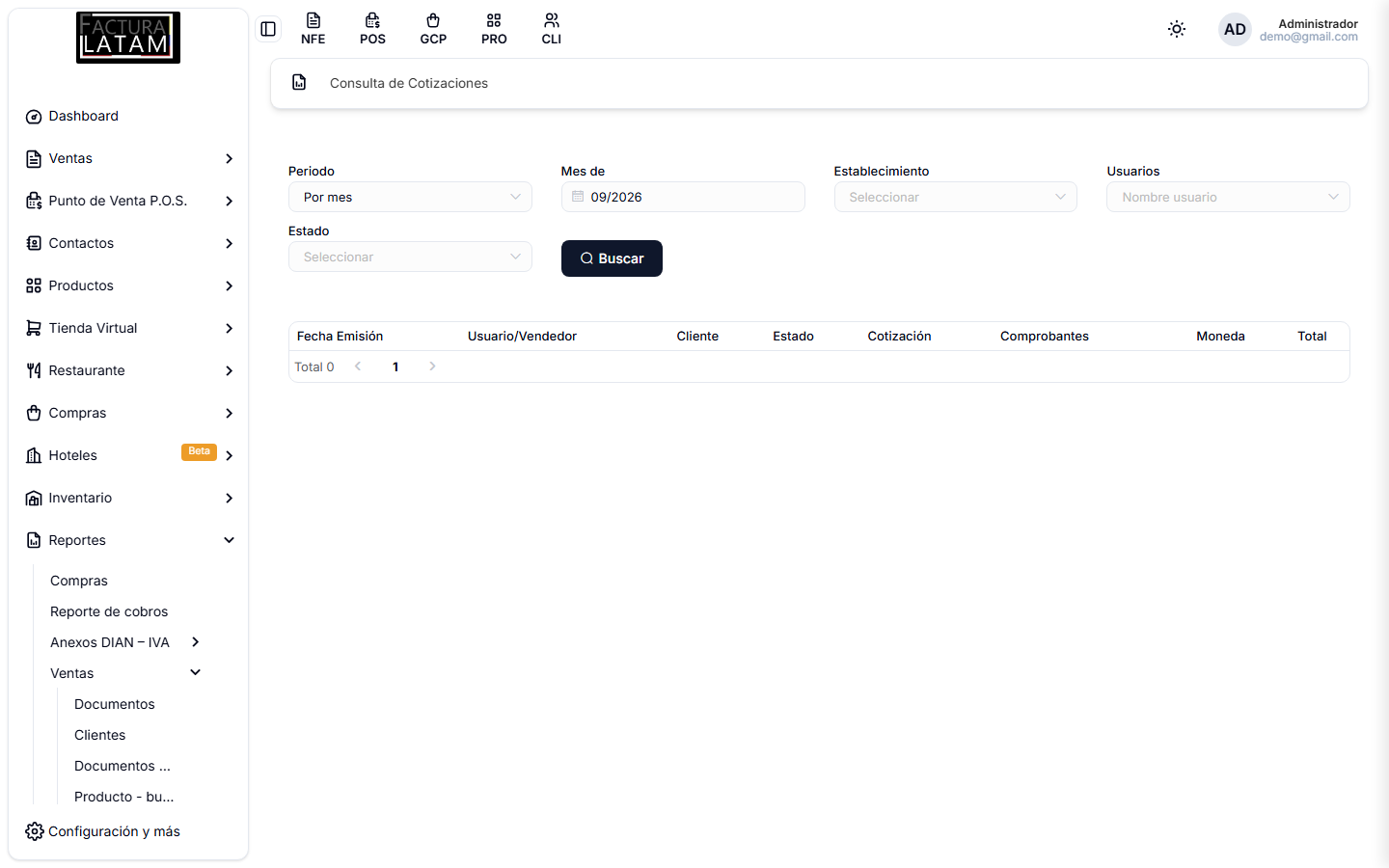
Task: Open the Usuarios dropdown
Action: click(1228, 197)
